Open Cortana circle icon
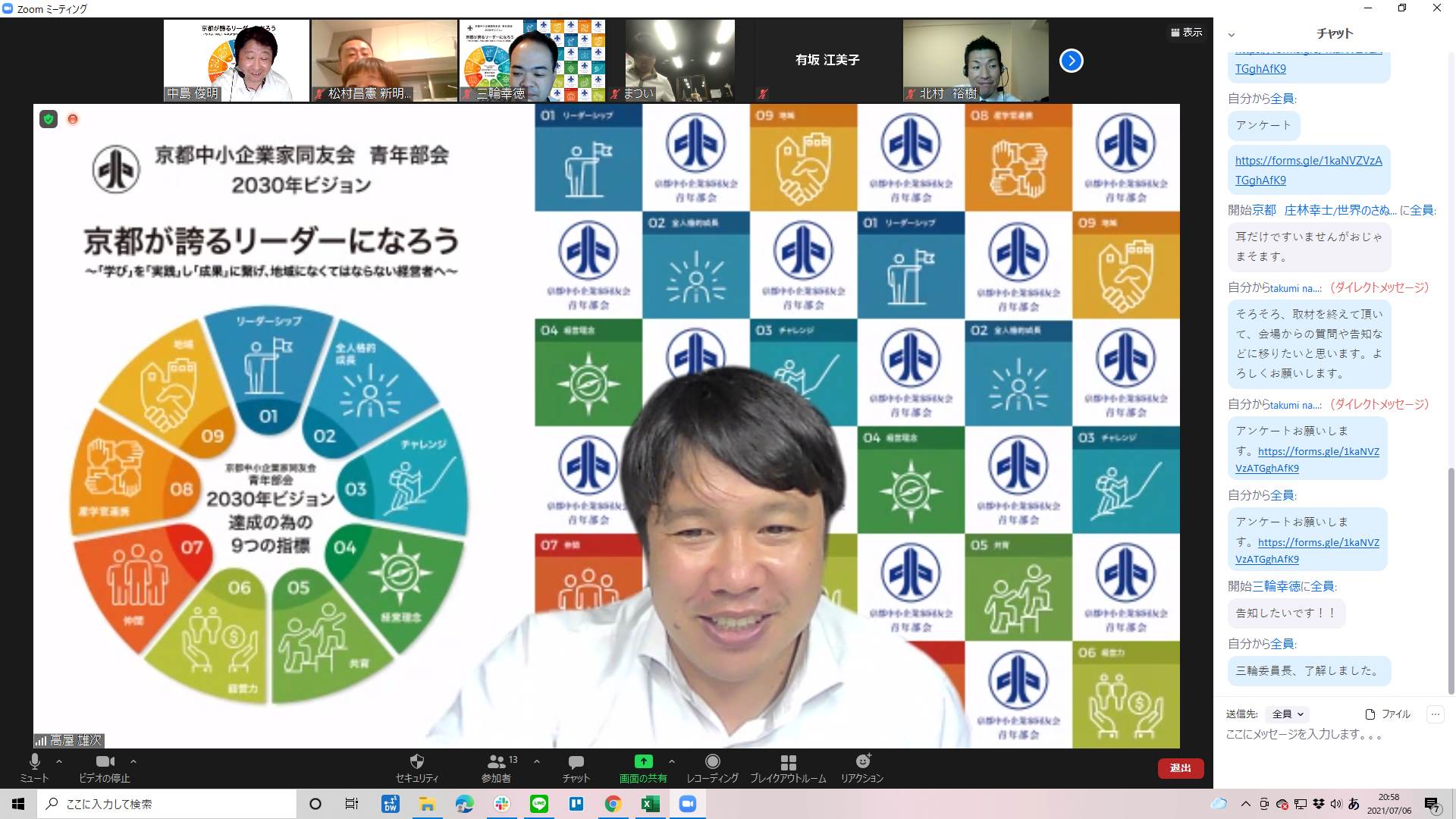Image resolution: width=1456 pixels, height=819 pixels. point(315,804)
